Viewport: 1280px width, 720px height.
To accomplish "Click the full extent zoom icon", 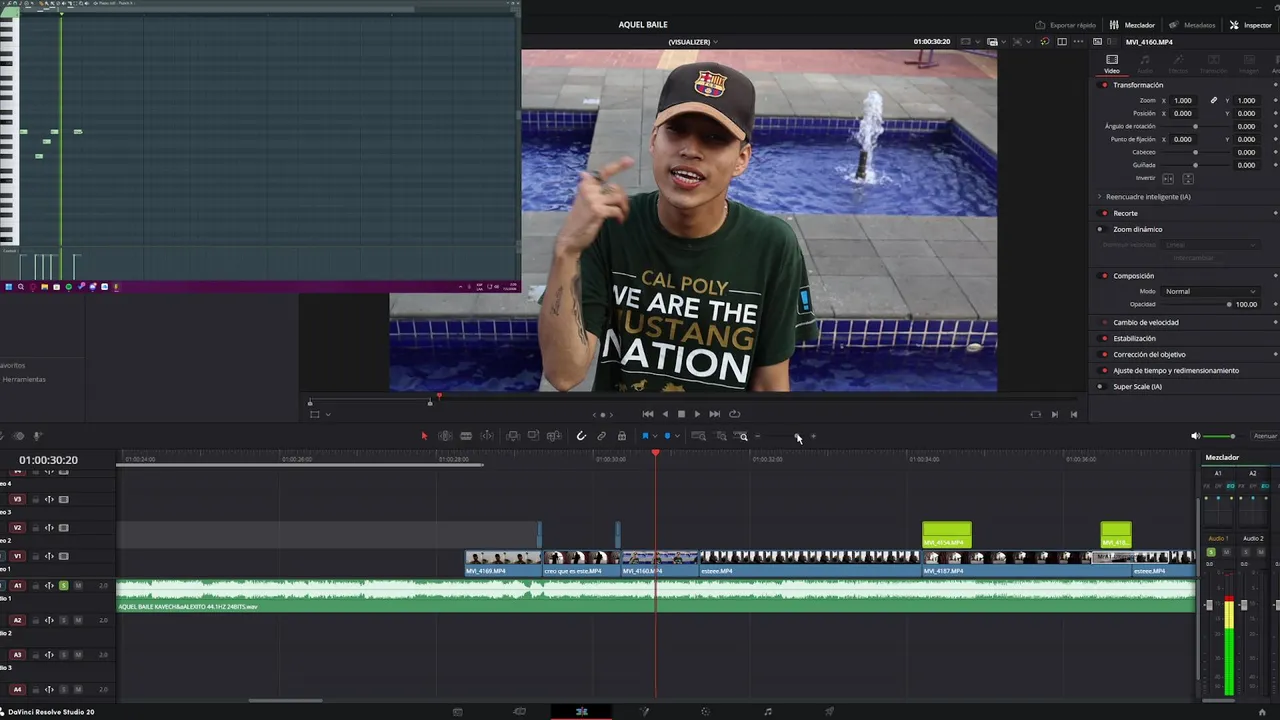I will click(x=698, y=436).
